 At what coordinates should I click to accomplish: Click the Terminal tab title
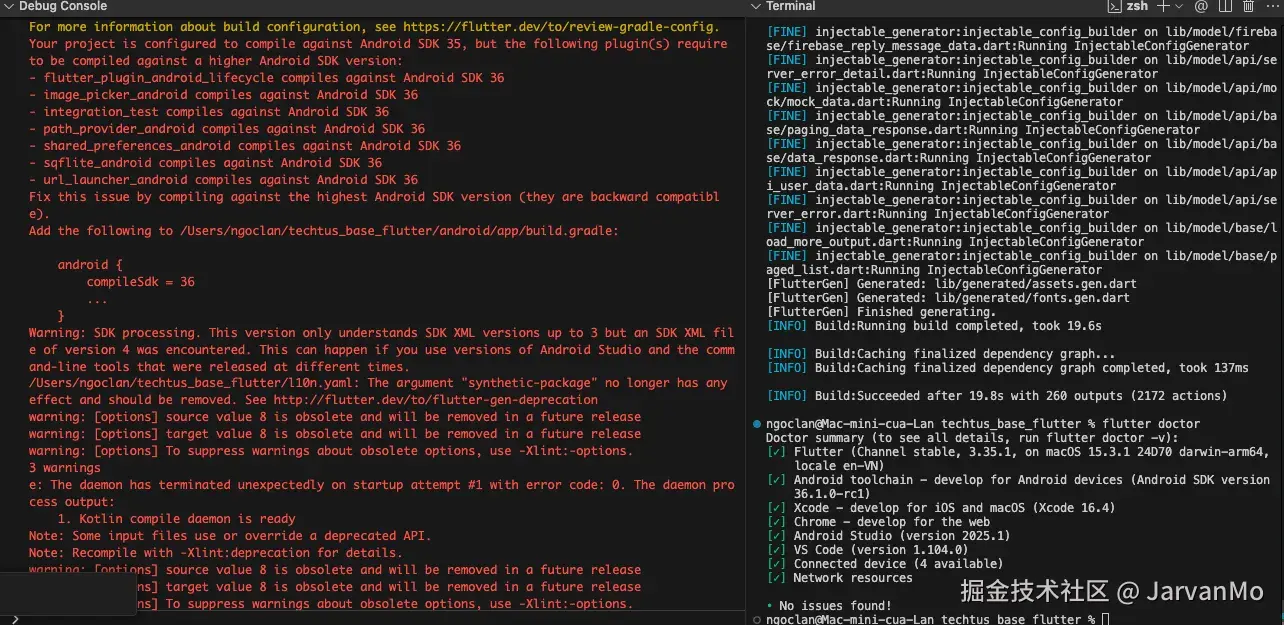tap(790, 6)
